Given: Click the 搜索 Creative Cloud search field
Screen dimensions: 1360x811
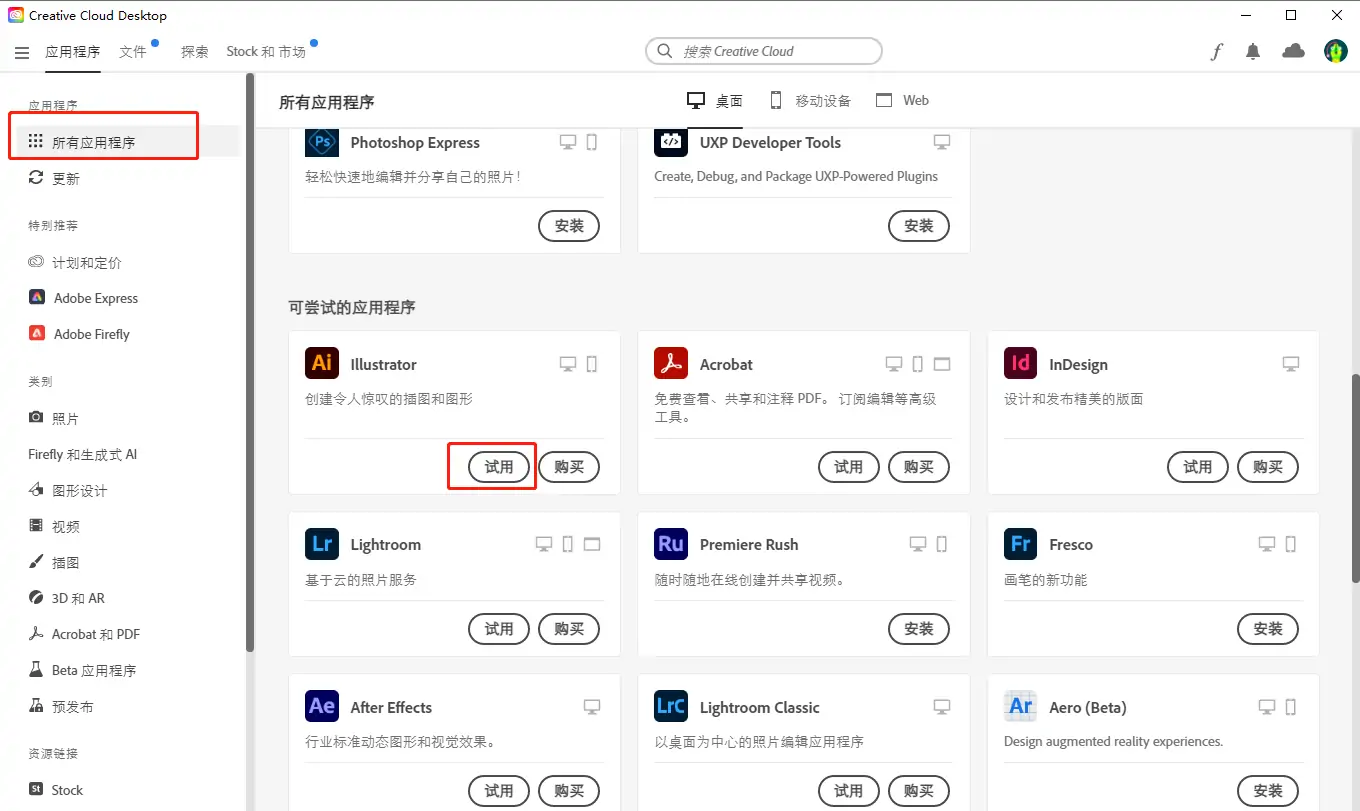Looking at the screenshot, I should pos(763,51).
